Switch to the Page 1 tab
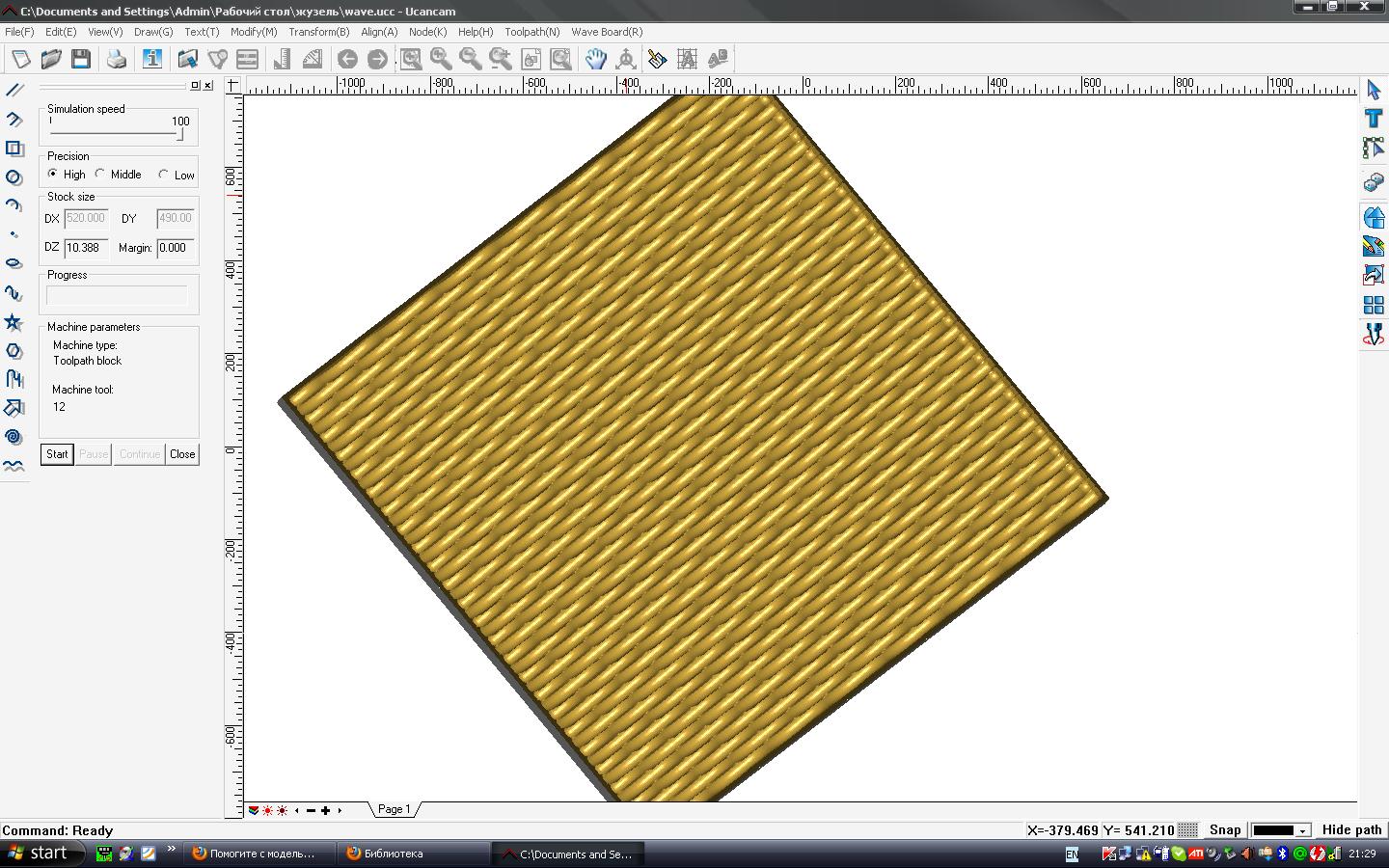The width and height of the screenshot is (1389, 868). coord(395,809)
